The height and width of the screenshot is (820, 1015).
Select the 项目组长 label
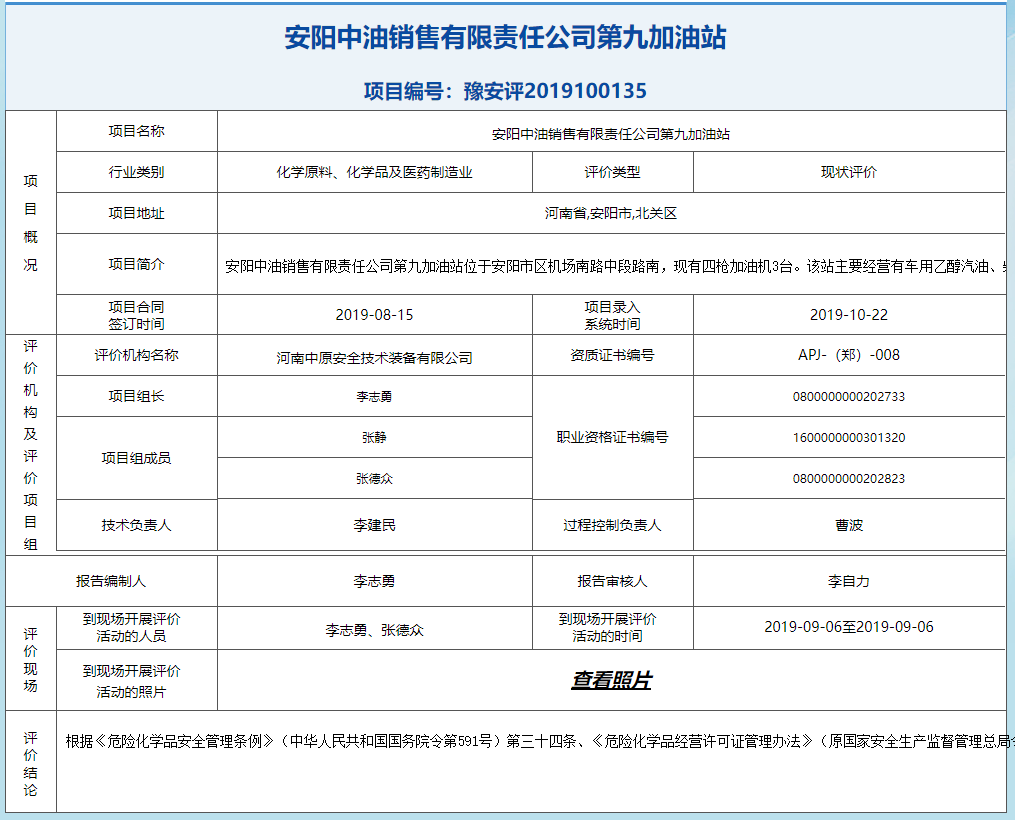click(x=137, y=396)
